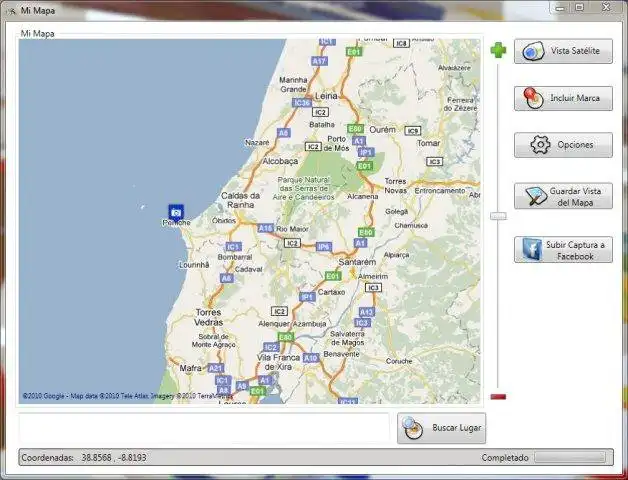Click the place search text field
The image size is (628, 480).
pos(204,427)
